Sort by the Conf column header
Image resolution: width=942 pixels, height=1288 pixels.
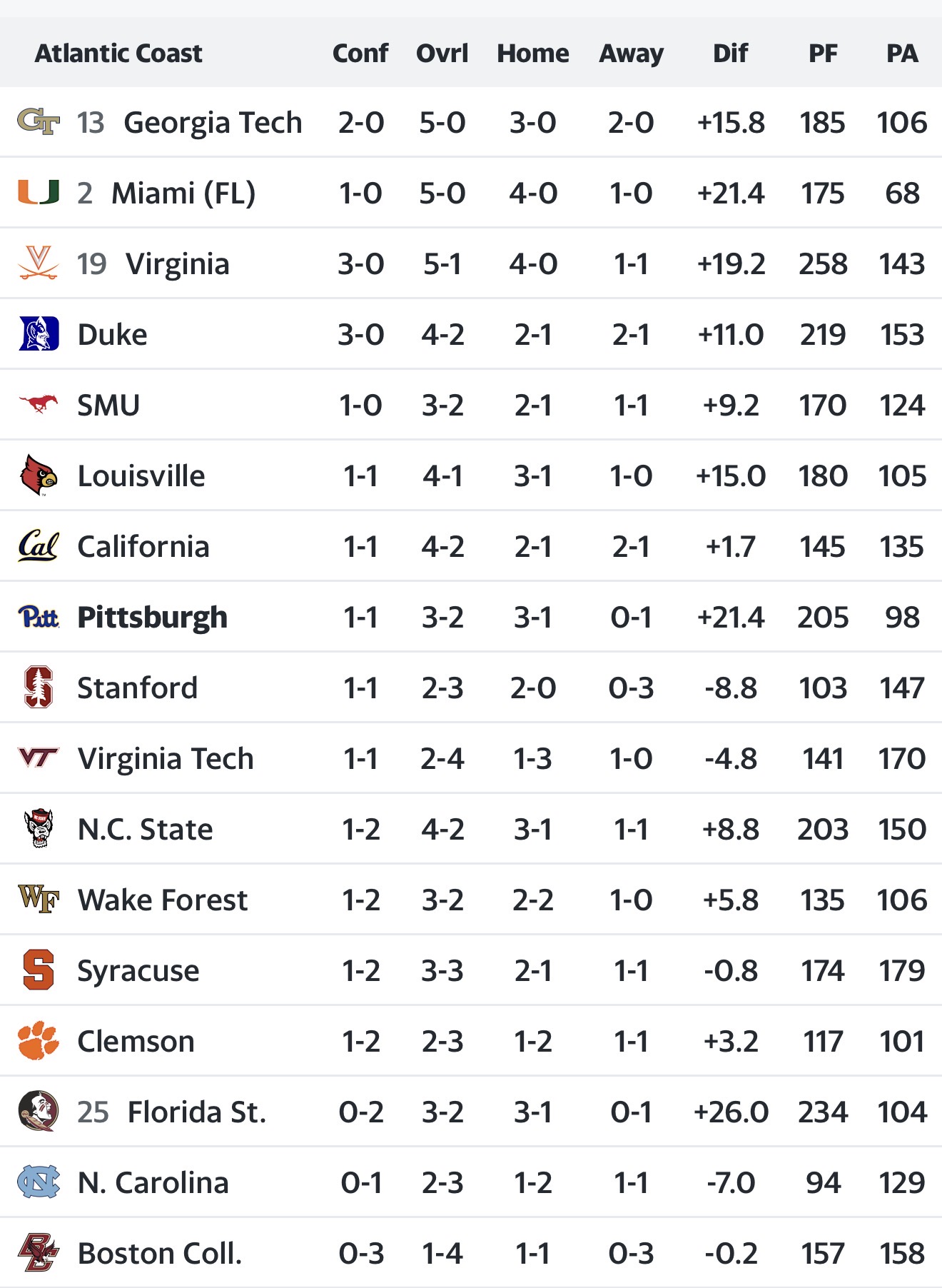360,54
